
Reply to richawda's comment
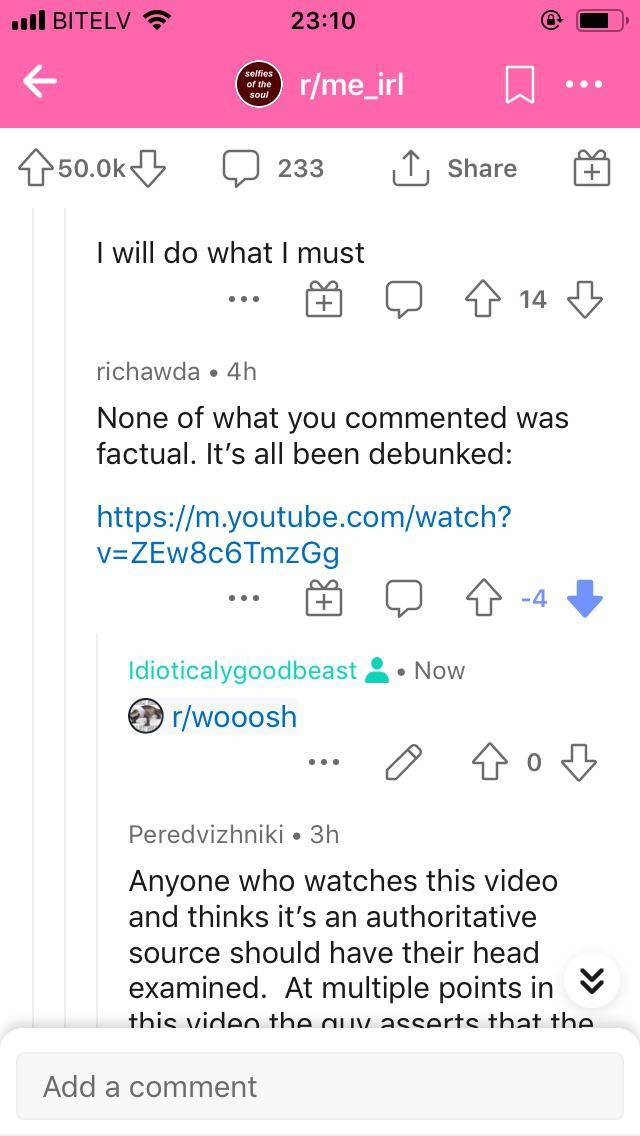coord(404,599)
